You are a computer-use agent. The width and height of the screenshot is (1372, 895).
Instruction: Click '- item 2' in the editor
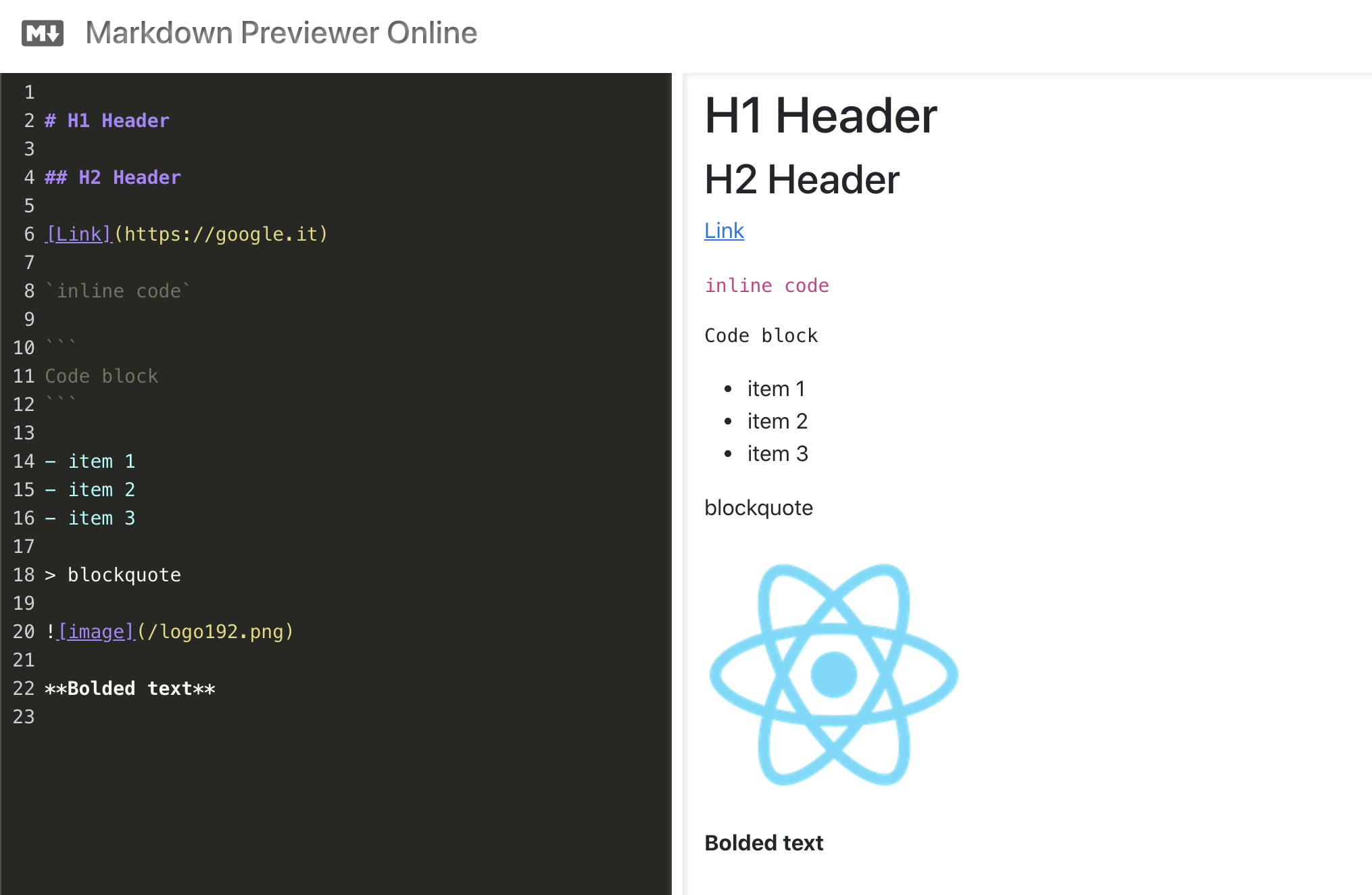[x=90, y=489]
